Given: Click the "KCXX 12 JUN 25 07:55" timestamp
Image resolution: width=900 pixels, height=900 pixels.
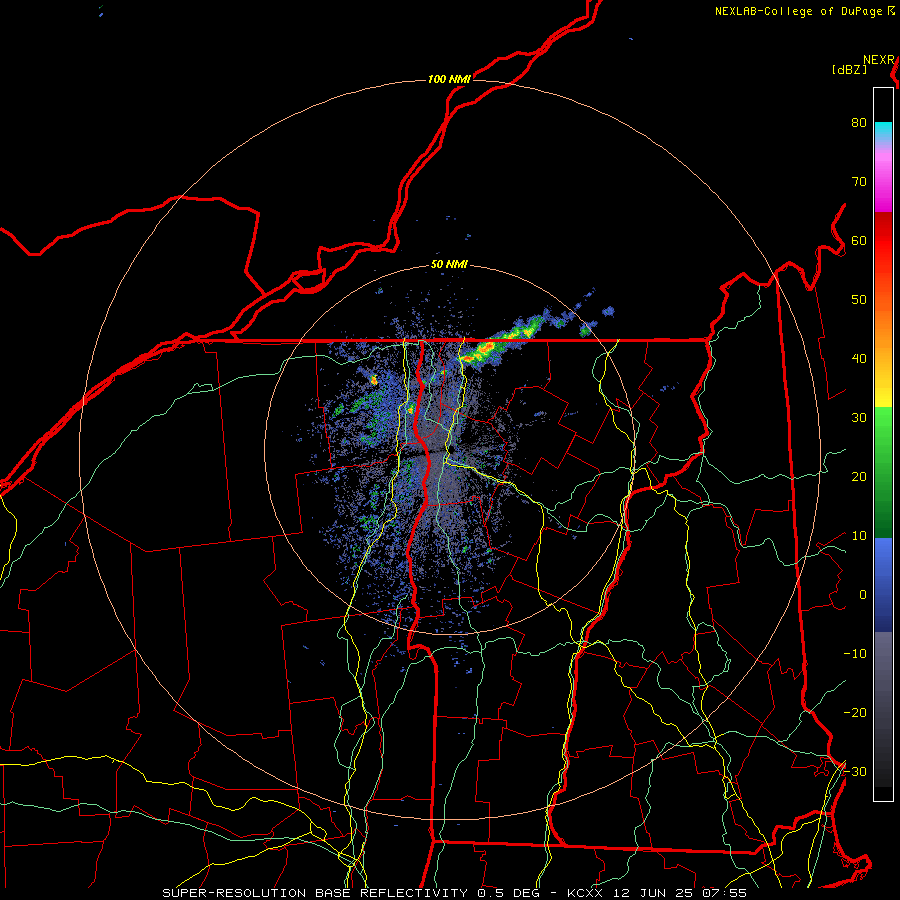Looking at the screenshot, I should click(657, 893).
